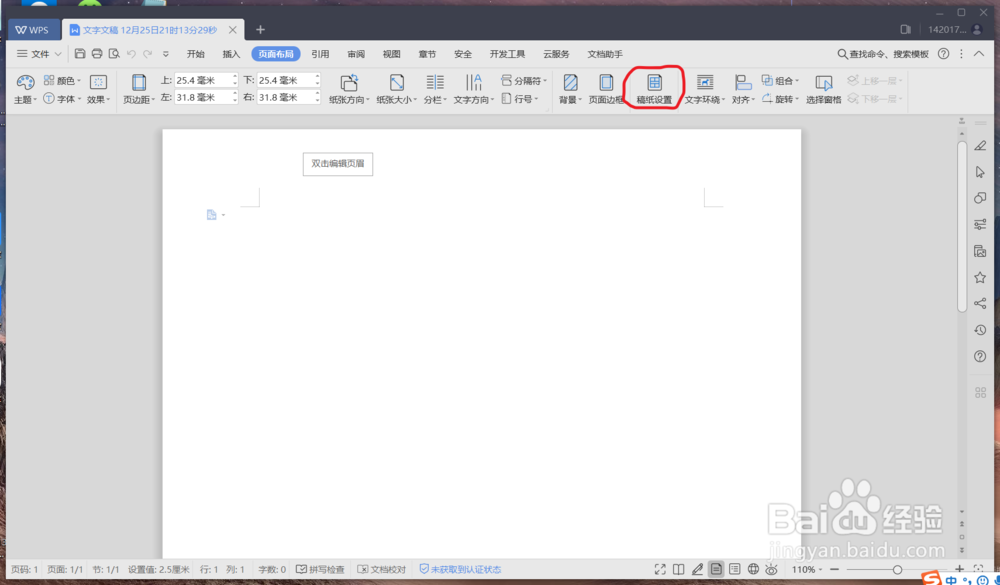
Task: Open the 文件 menu dropdown arrow
Action: (x=58, y=54)
